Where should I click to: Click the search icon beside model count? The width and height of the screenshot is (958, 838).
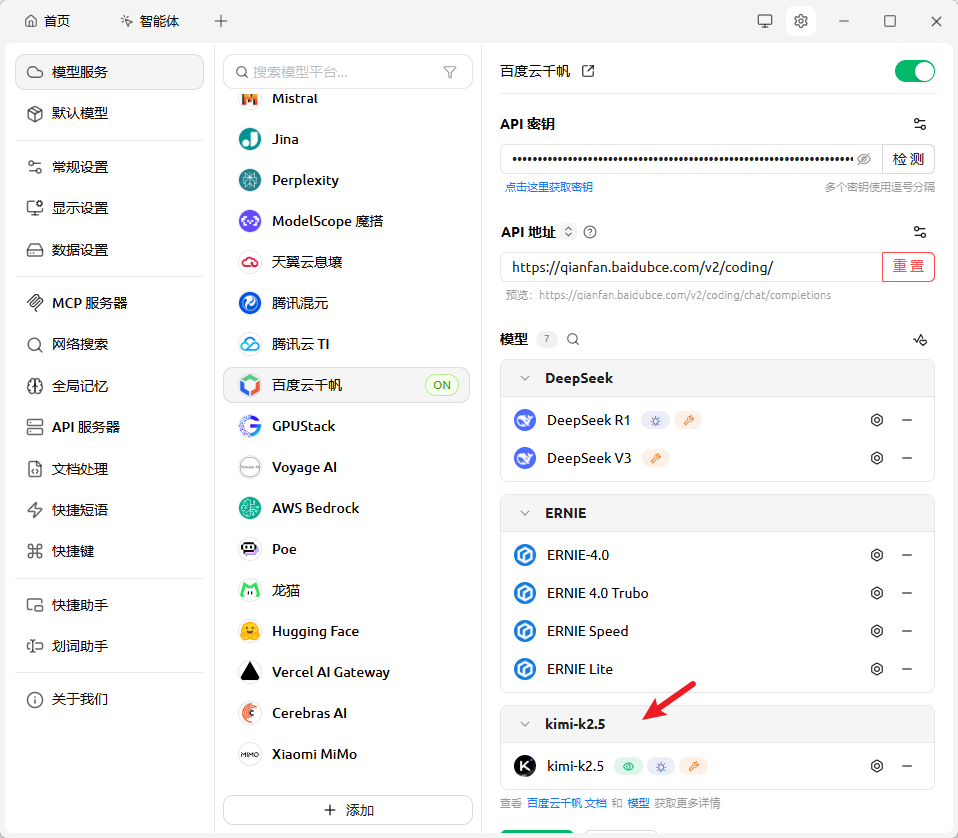(x=573, y=339)
